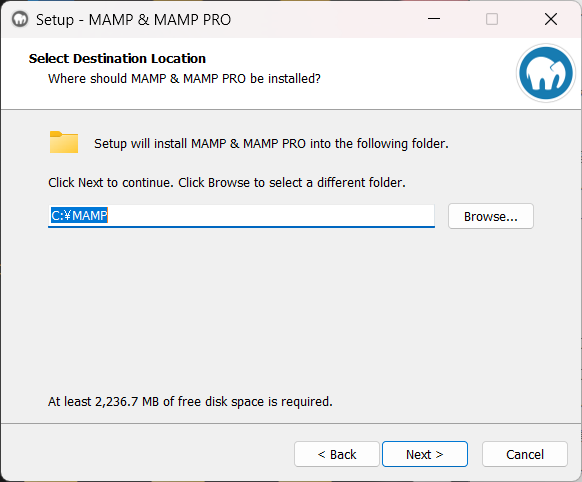Click the blue MAMP elephant logo
Screen dimensions: 582x482
tap(546, 73)
